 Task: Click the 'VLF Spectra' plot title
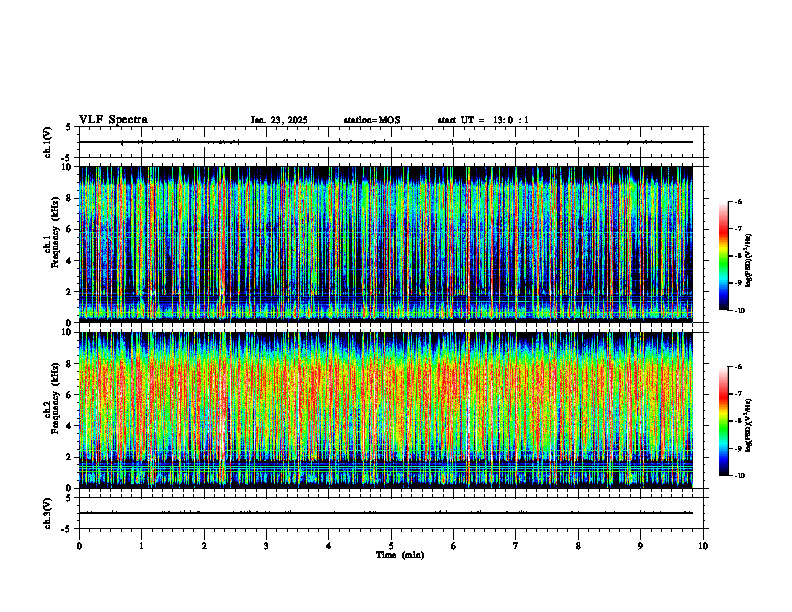pos(113,120)
